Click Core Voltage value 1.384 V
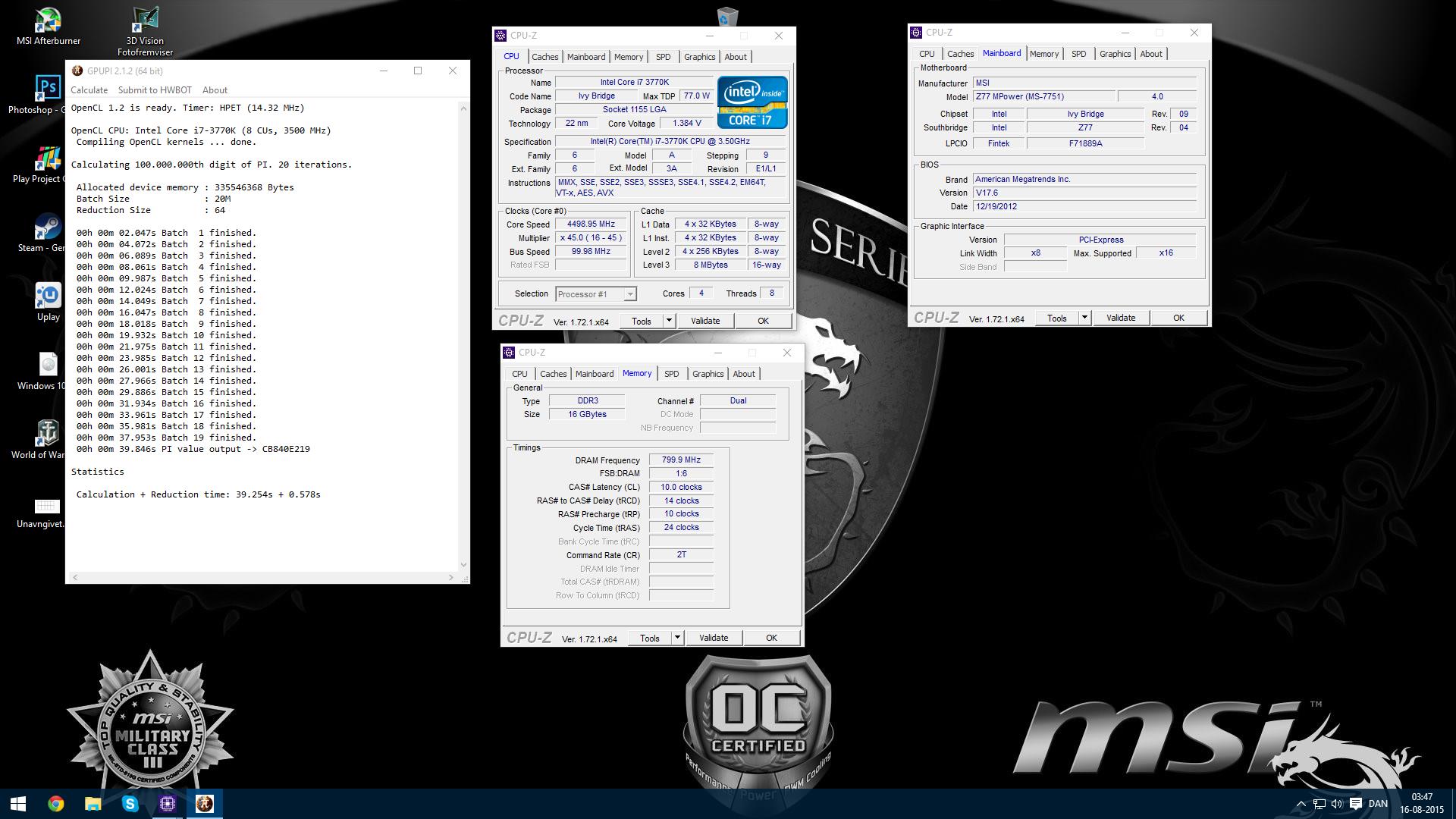Viewport: 1456px width, 819px height. point(686,123)
